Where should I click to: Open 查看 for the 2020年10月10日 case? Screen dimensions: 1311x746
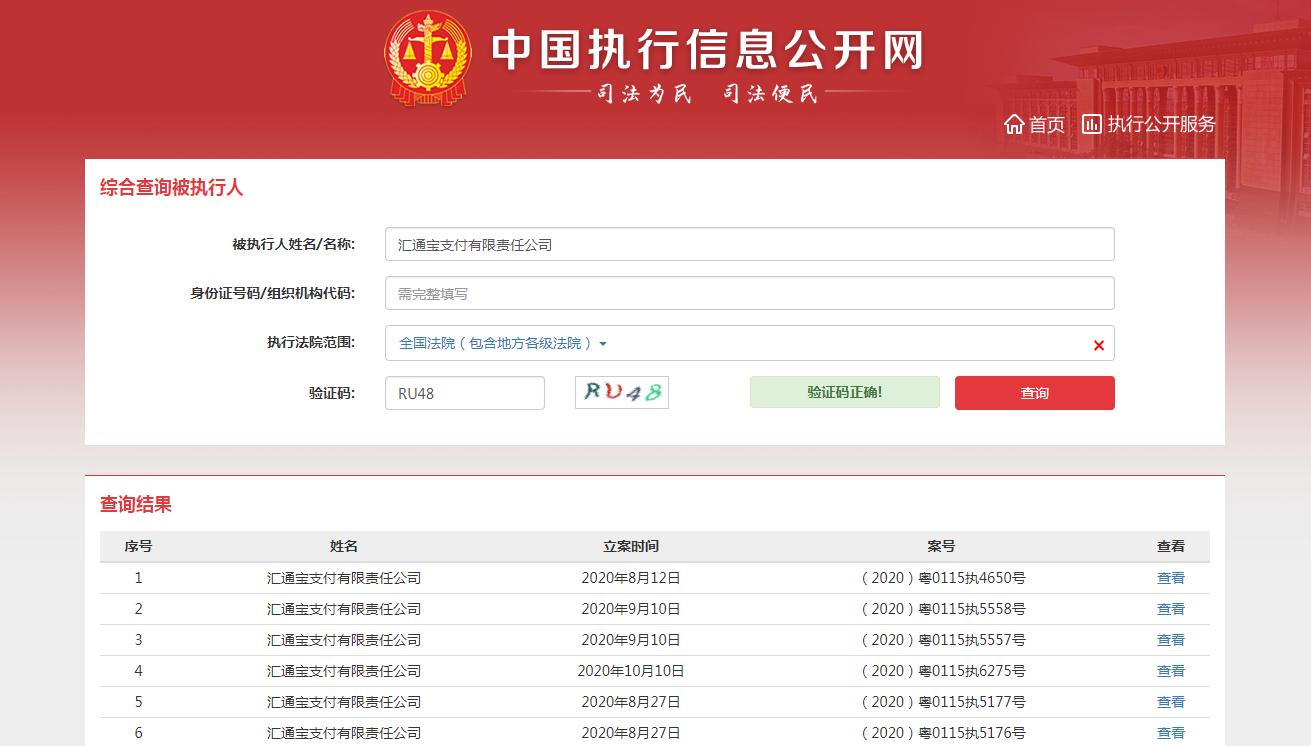[1170, 671]
